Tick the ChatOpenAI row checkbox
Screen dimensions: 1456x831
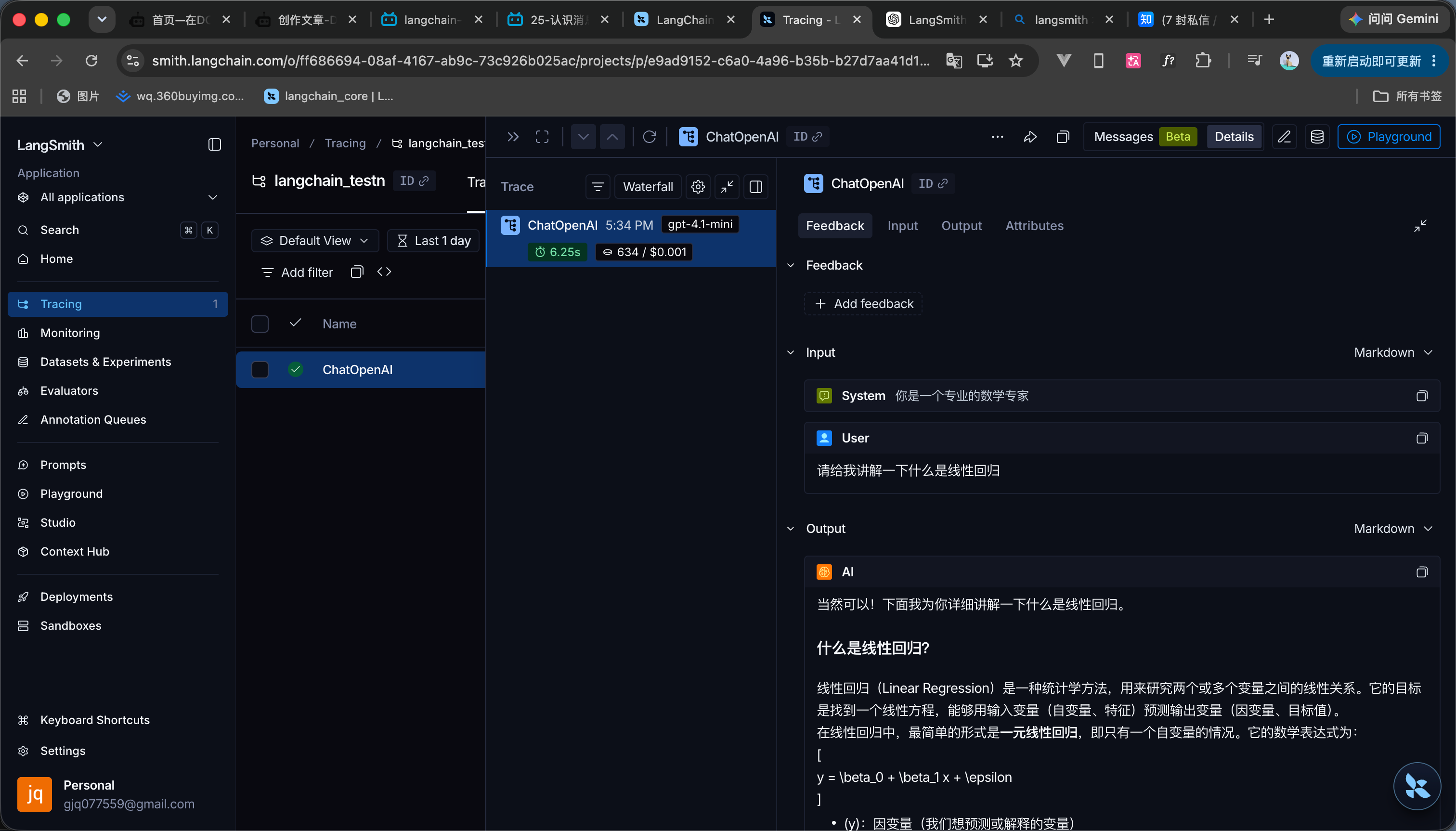(x=260, y=370)
